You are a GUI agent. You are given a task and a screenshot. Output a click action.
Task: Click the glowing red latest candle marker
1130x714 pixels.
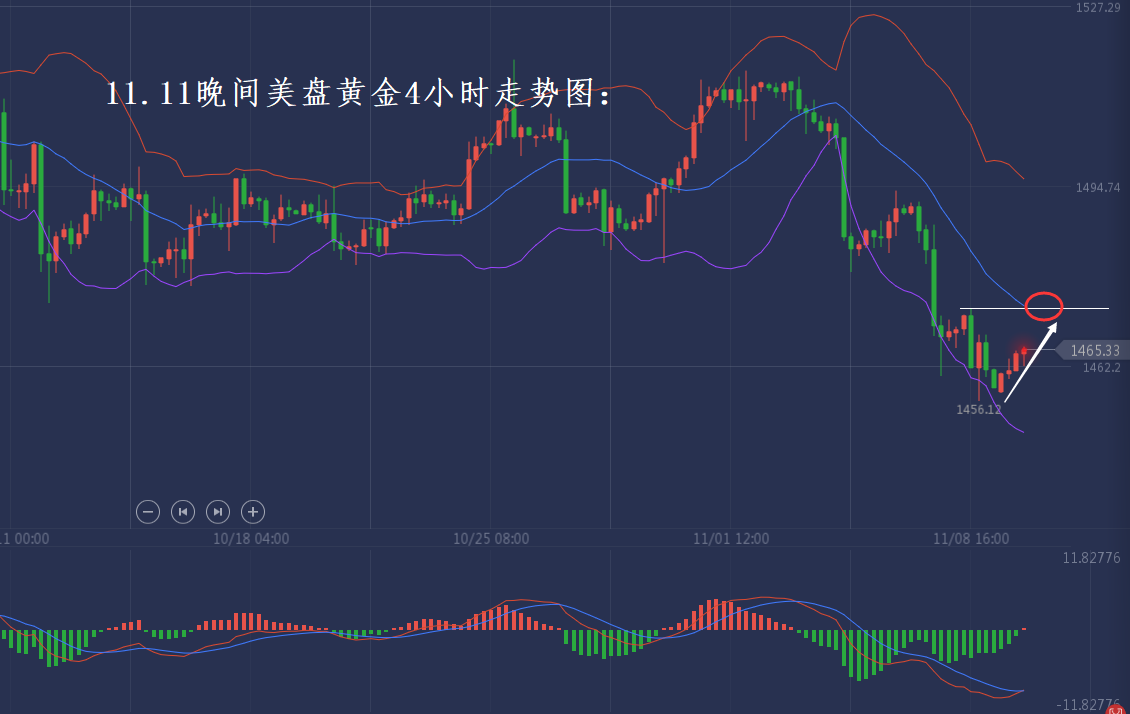point(1024,351)
